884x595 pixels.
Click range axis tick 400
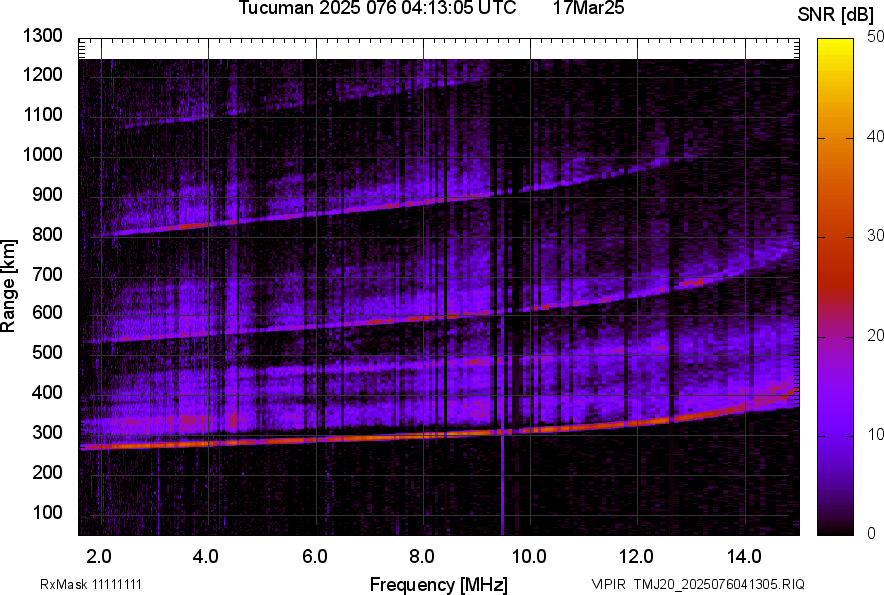(x=47, y=392)
